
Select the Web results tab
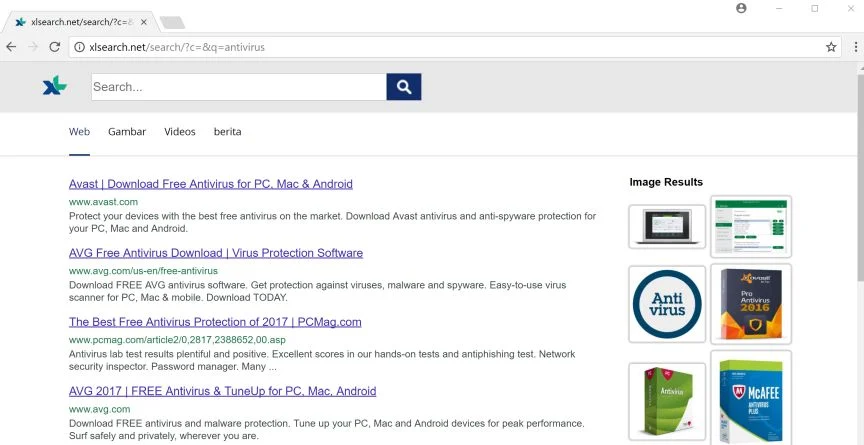click(x=79, y=132)
